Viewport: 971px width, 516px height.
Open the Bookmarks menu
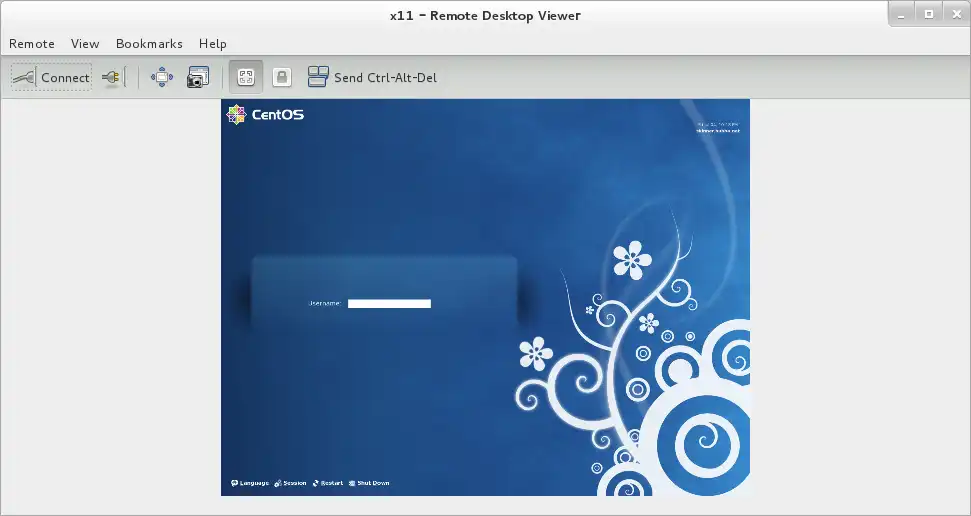pyautogui.click(x=149, y=43)
